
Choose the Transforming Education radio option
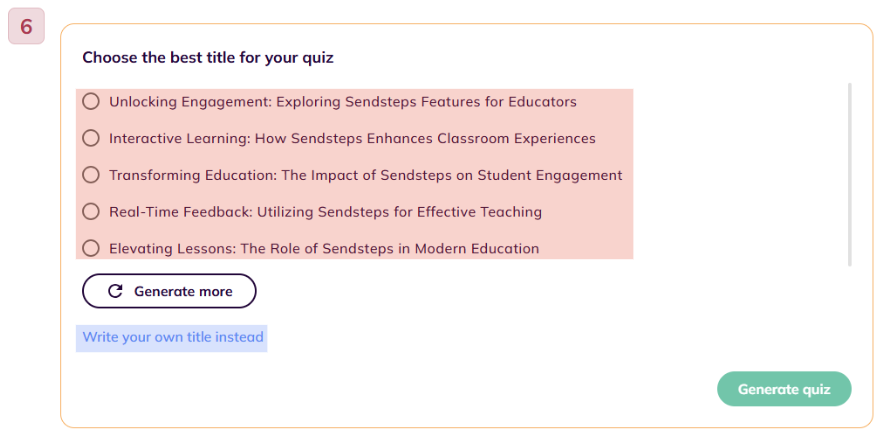[x=91, y=175]
